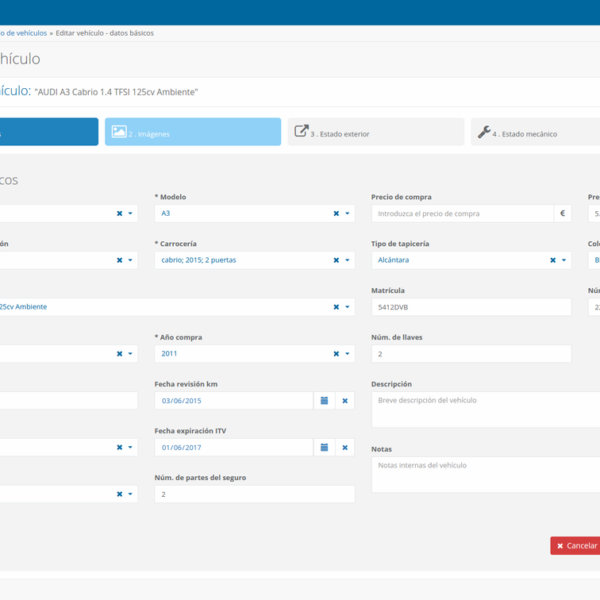Clear the Año compra 2011 selection

click(x=336, y=354)
